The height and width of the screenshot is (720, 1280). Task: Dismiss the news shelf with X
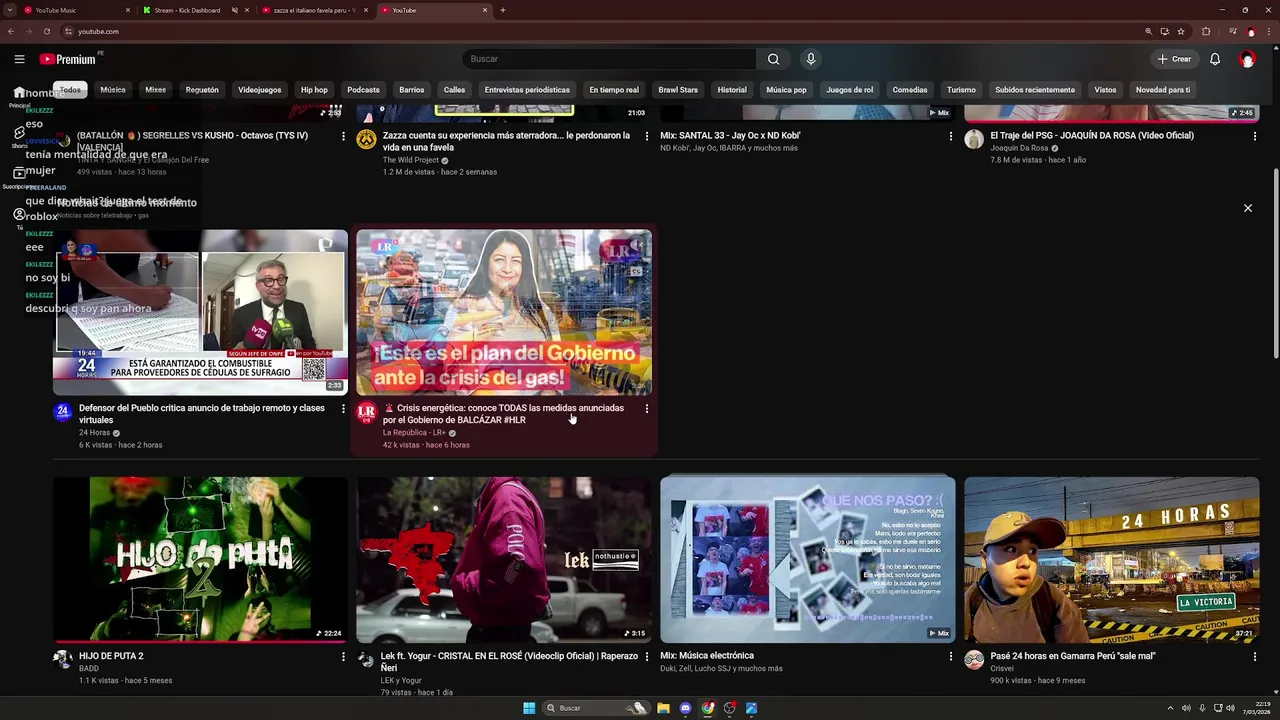coord(1248,208)
